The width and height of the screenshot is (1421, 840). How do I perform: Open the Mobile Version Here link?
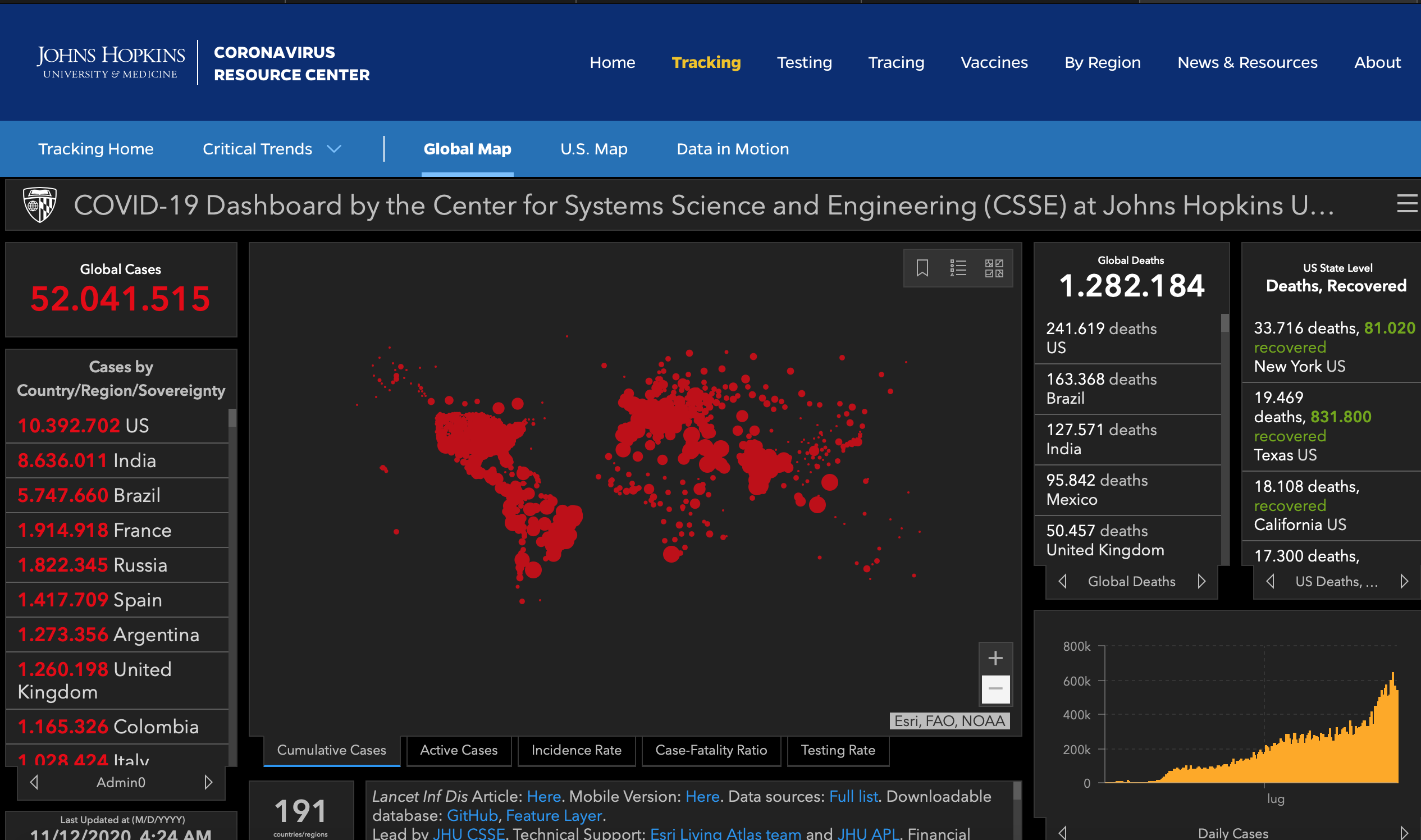tap(702, 796)
